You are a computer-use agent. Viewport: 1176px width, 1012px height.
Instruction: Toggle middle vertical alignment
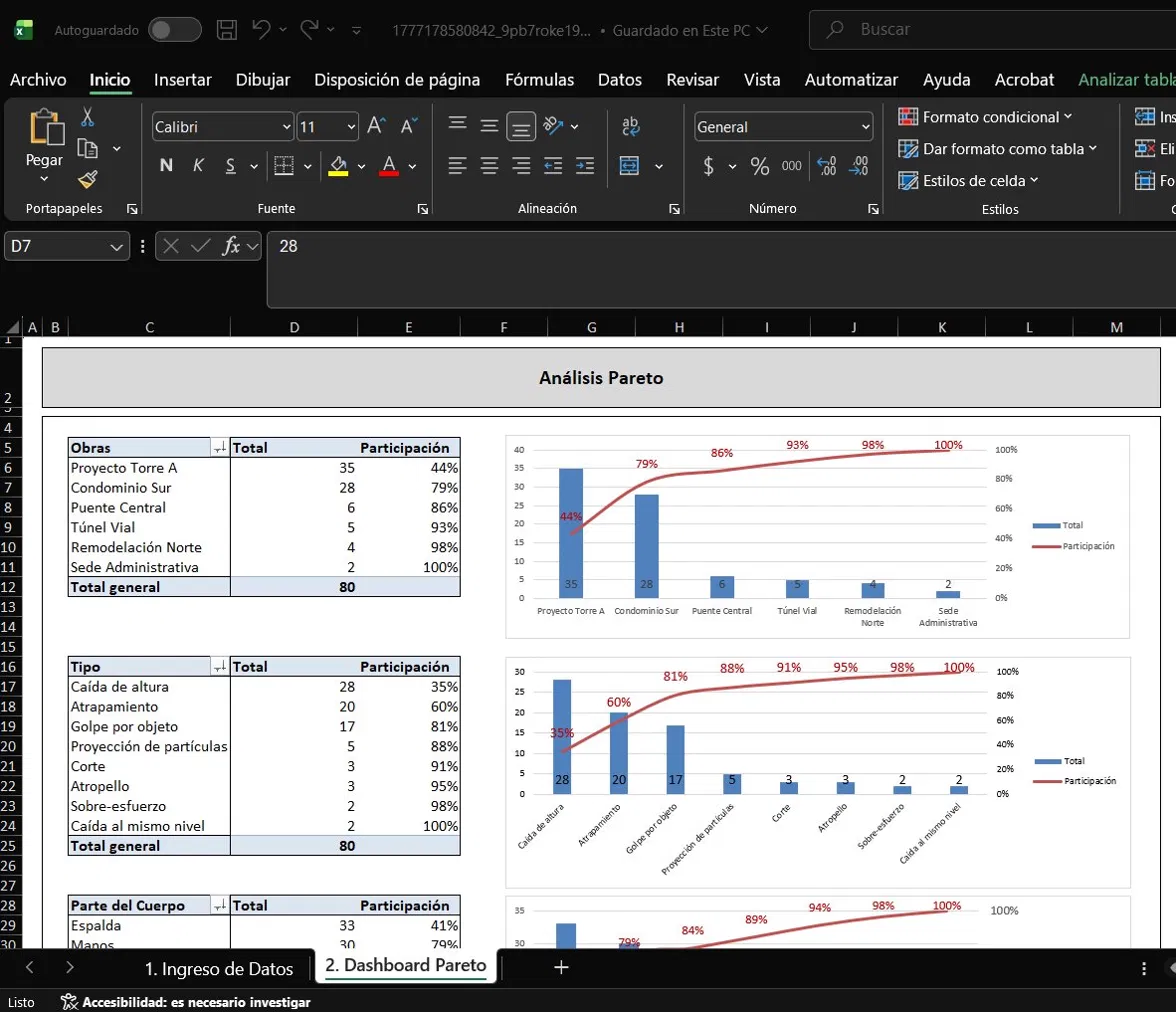(x=489, y=125)
